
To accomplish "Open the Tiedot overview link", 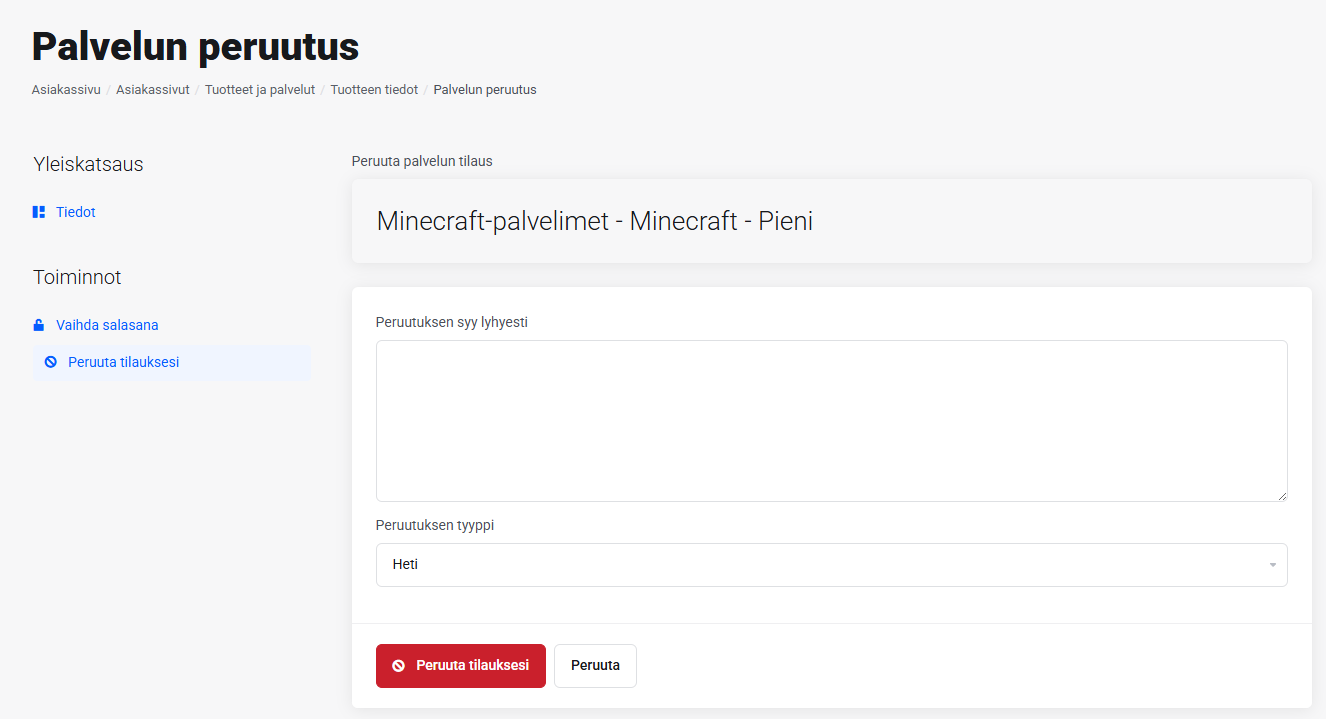I will tap(76, 212).
